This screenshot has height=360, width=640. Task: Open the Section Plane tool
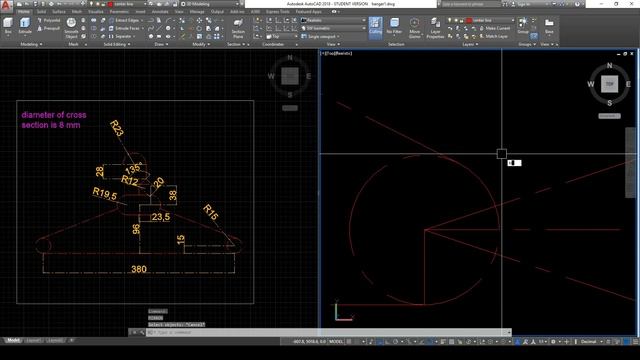pos(238,28)
